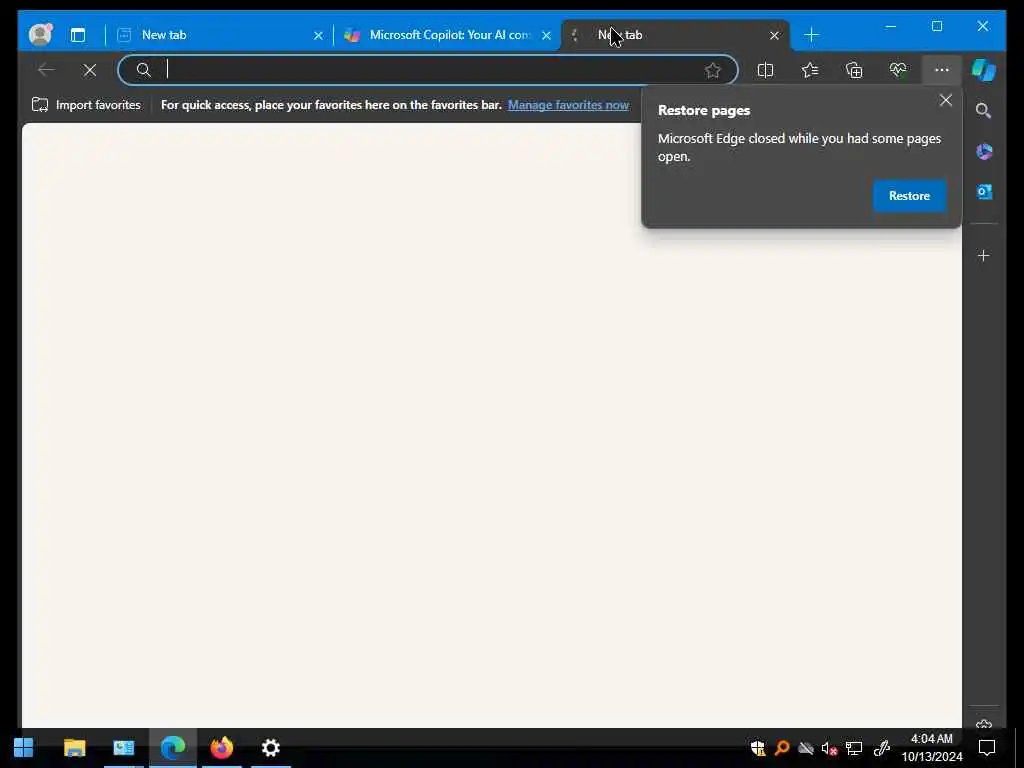The height and width of the screenshot is (768, 1024).
Task: Click the search icon in address bar
Action: pyautogui.click(x=144, y=70)
